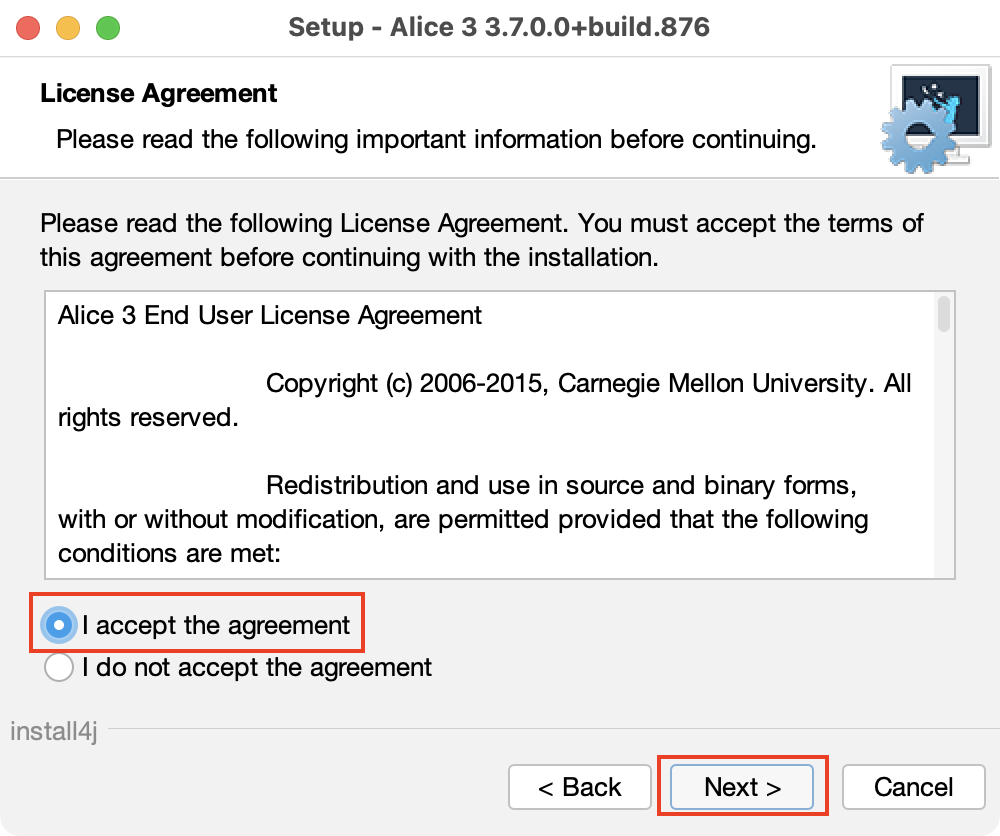Image resolution: width=1000 pixels, height=836 pixels.
Task: Click the install4j label
Action: [53, 731]
